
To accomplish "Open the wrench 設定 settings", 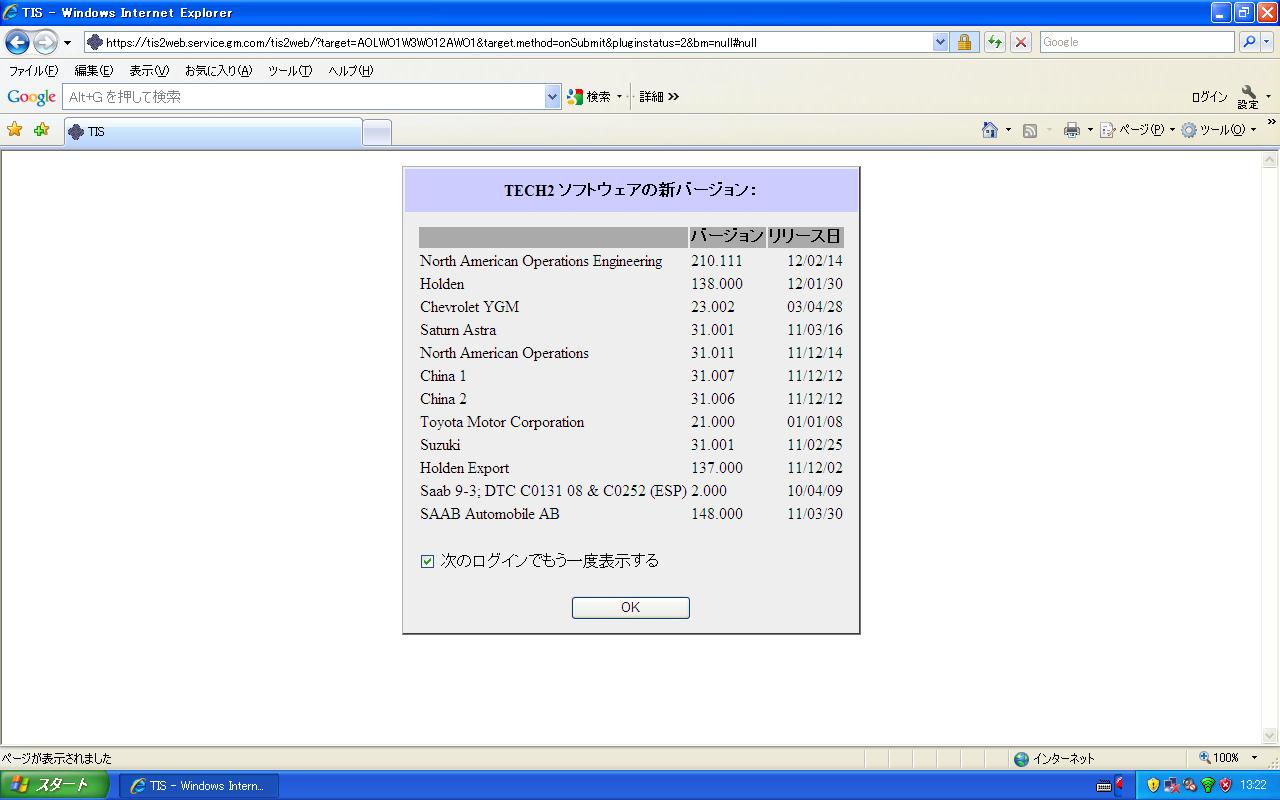I will point(1249,97).
